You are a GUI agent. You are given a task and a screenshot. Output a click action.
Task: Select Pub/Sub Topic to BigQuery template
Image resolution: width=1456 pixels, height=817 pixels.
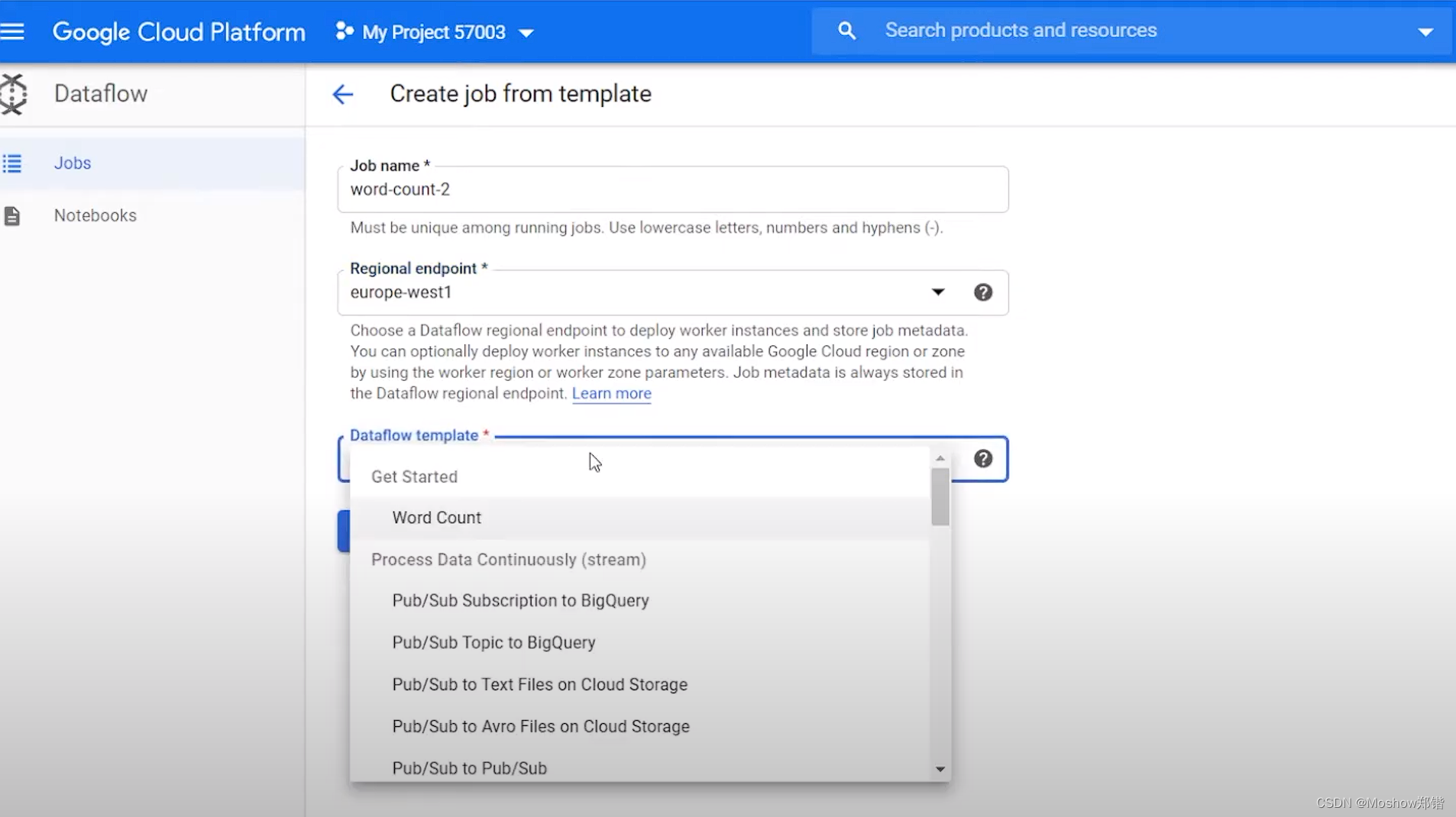pos(639,643)
